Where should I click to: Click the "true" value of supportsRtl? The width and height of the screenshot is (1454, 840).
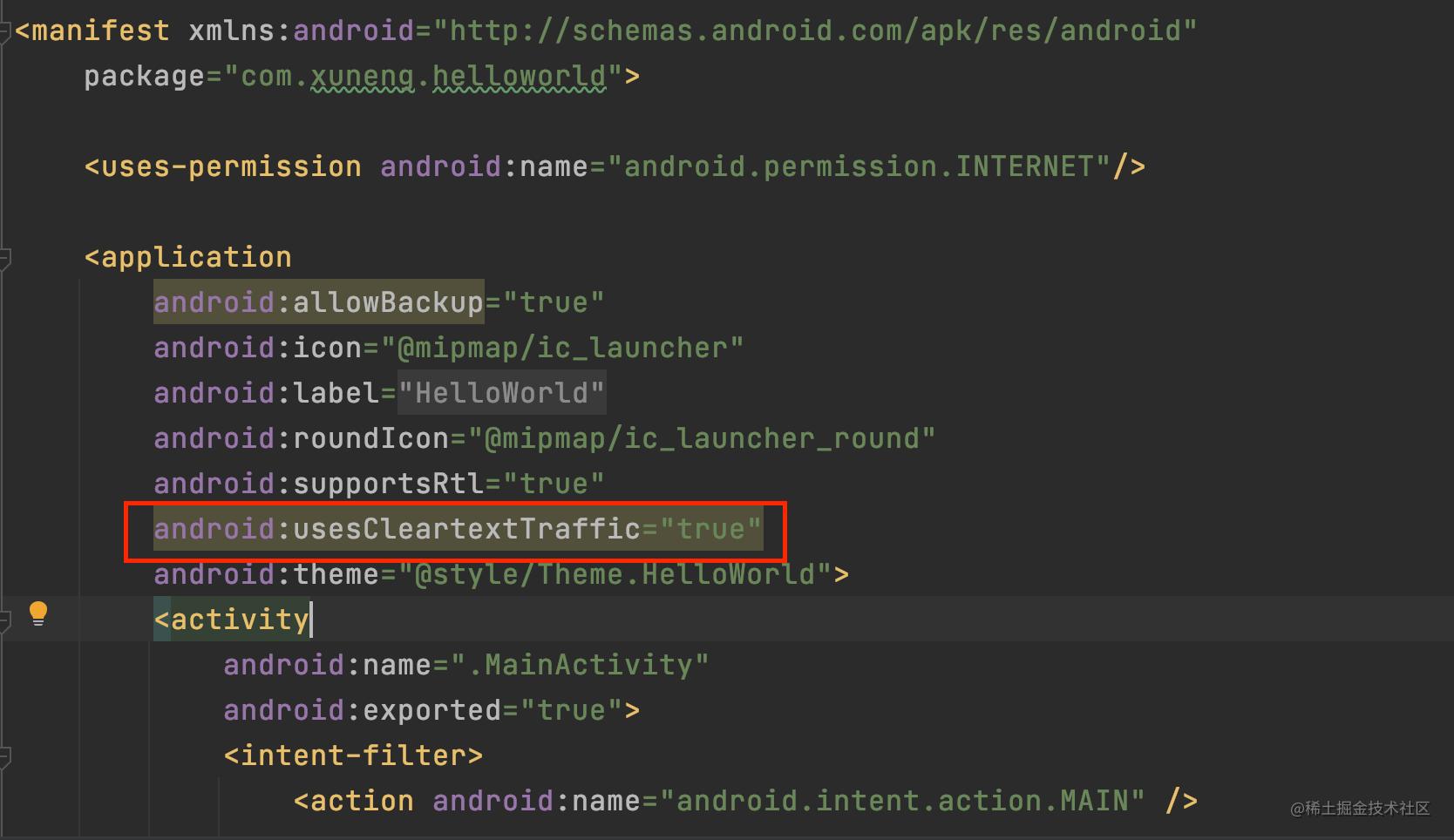tap(554, 484)
